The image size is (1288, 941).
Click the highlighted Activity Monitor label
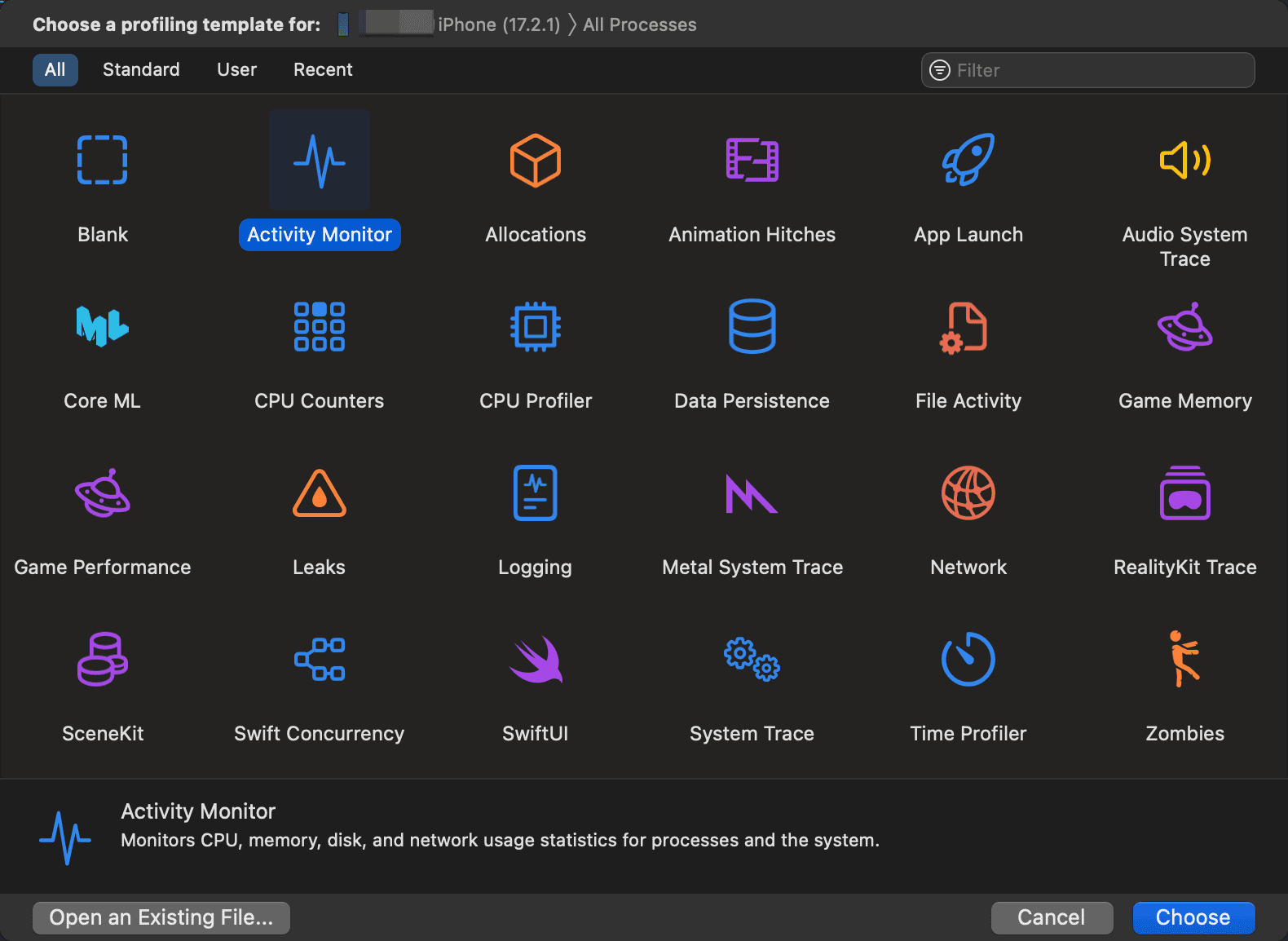click(320, 235)
